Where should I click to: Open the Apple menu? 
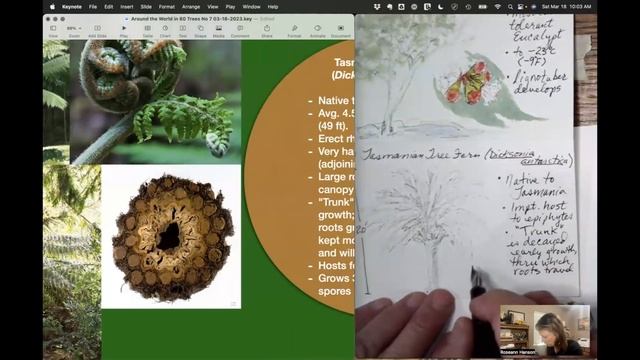(x=52, y=7)
